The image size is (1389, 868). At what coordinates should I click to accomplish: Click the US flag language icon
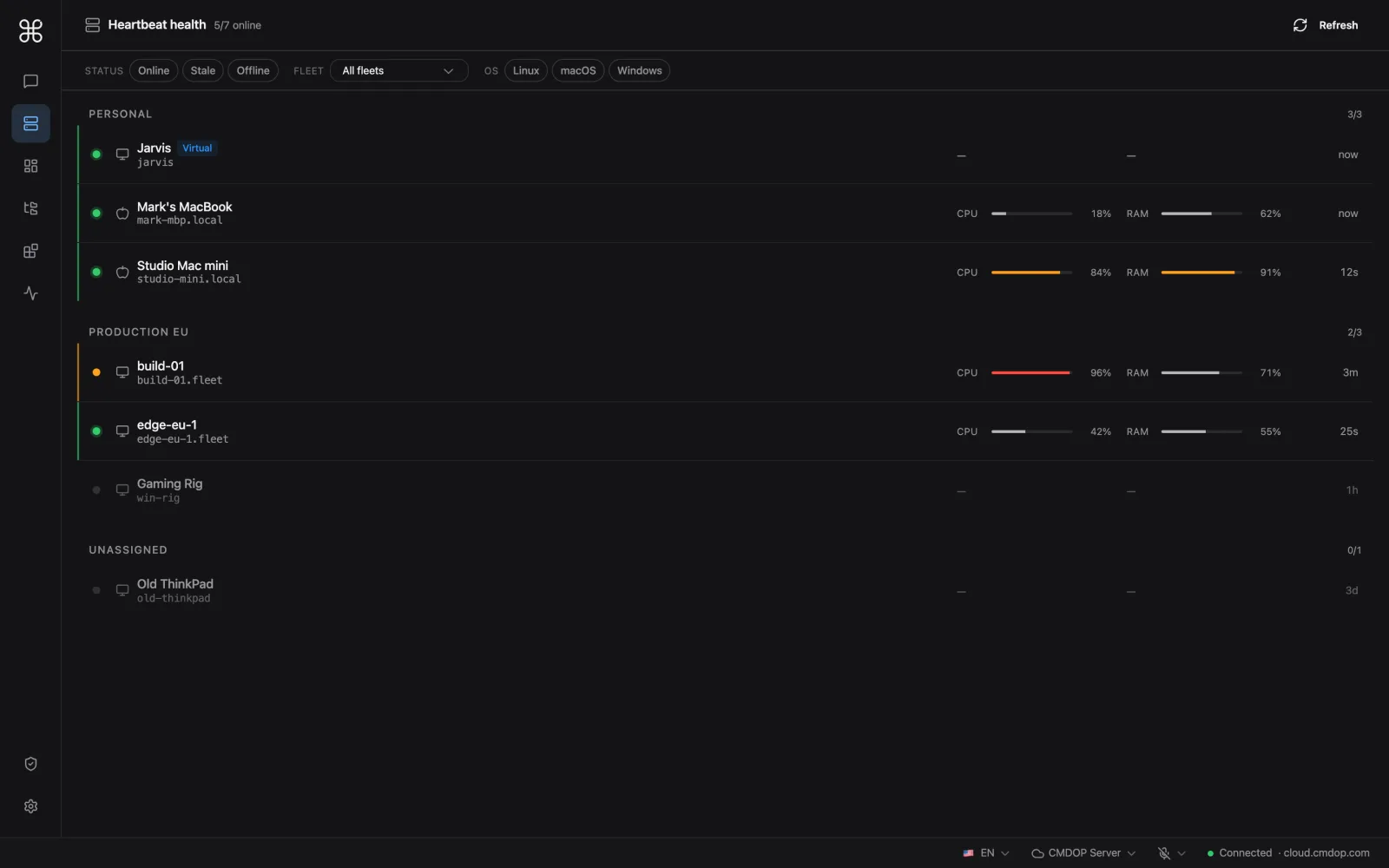click(968, 853)
